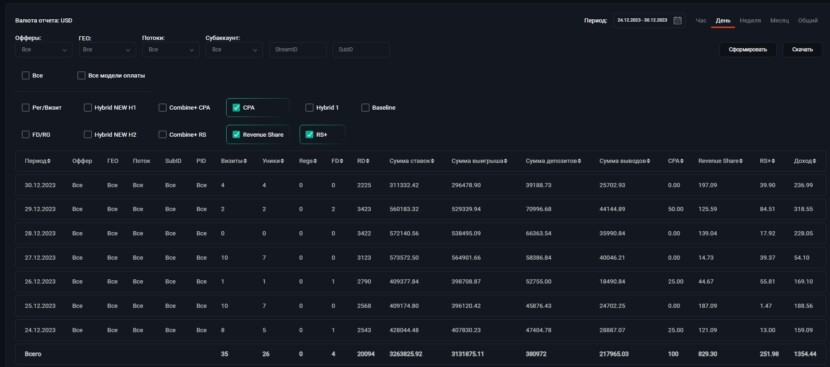Select the 27.12.2023 date cell
The width and height of the screenshot is (830, 367).
click(40, 257)
